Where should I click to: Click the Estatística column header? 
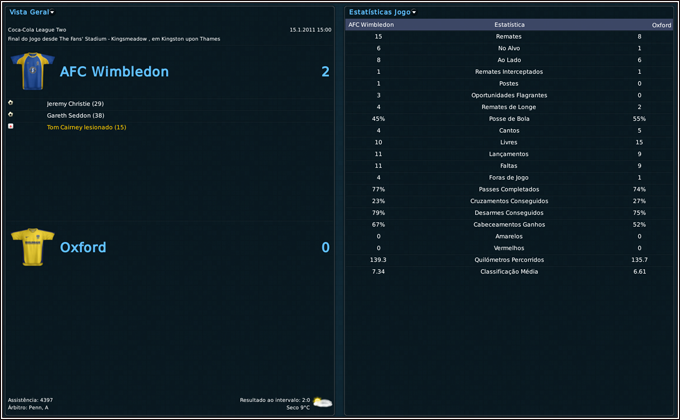point(509,24)
